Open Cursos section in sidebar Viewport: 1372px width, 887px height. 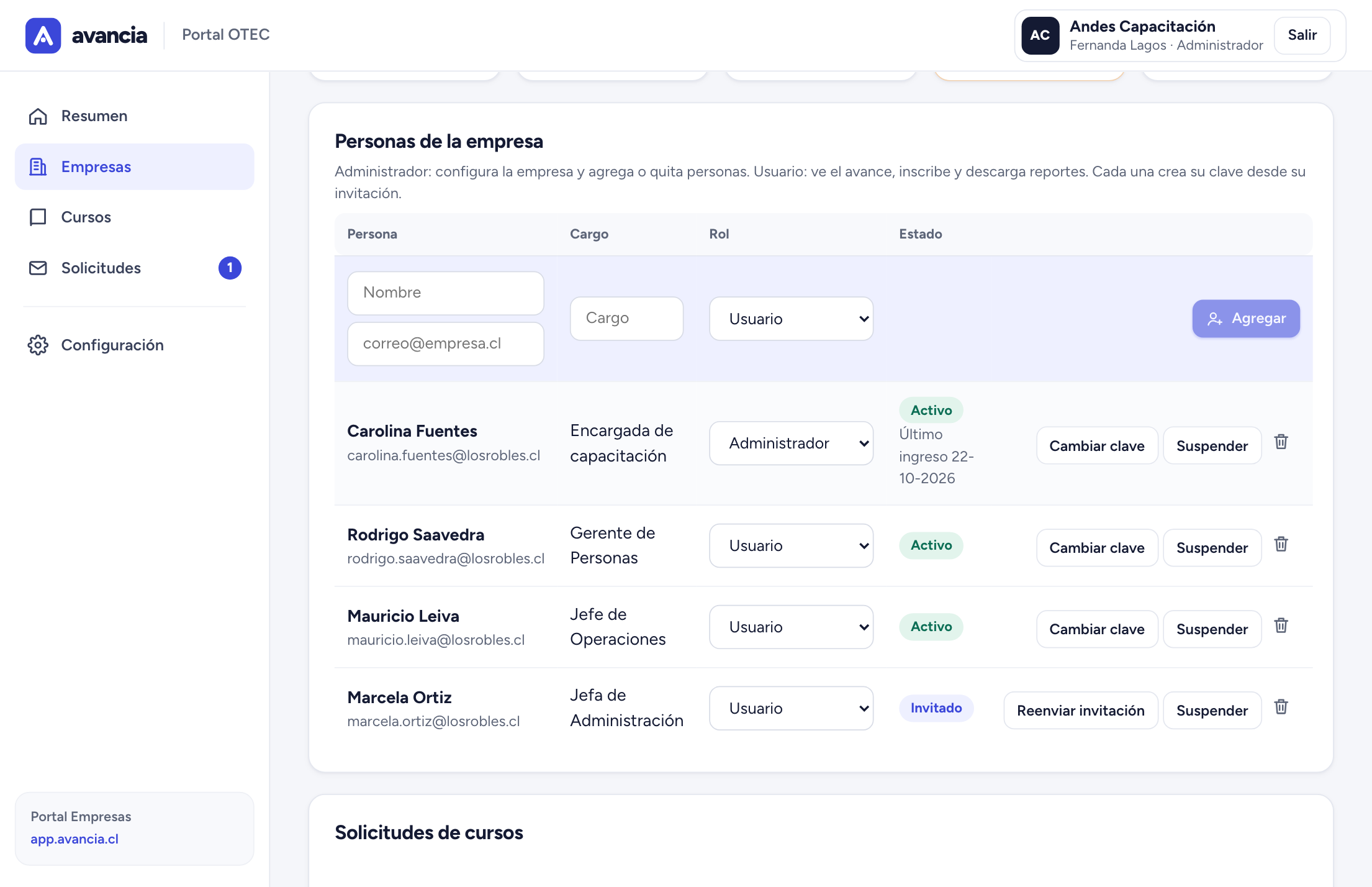pos(135,217)
